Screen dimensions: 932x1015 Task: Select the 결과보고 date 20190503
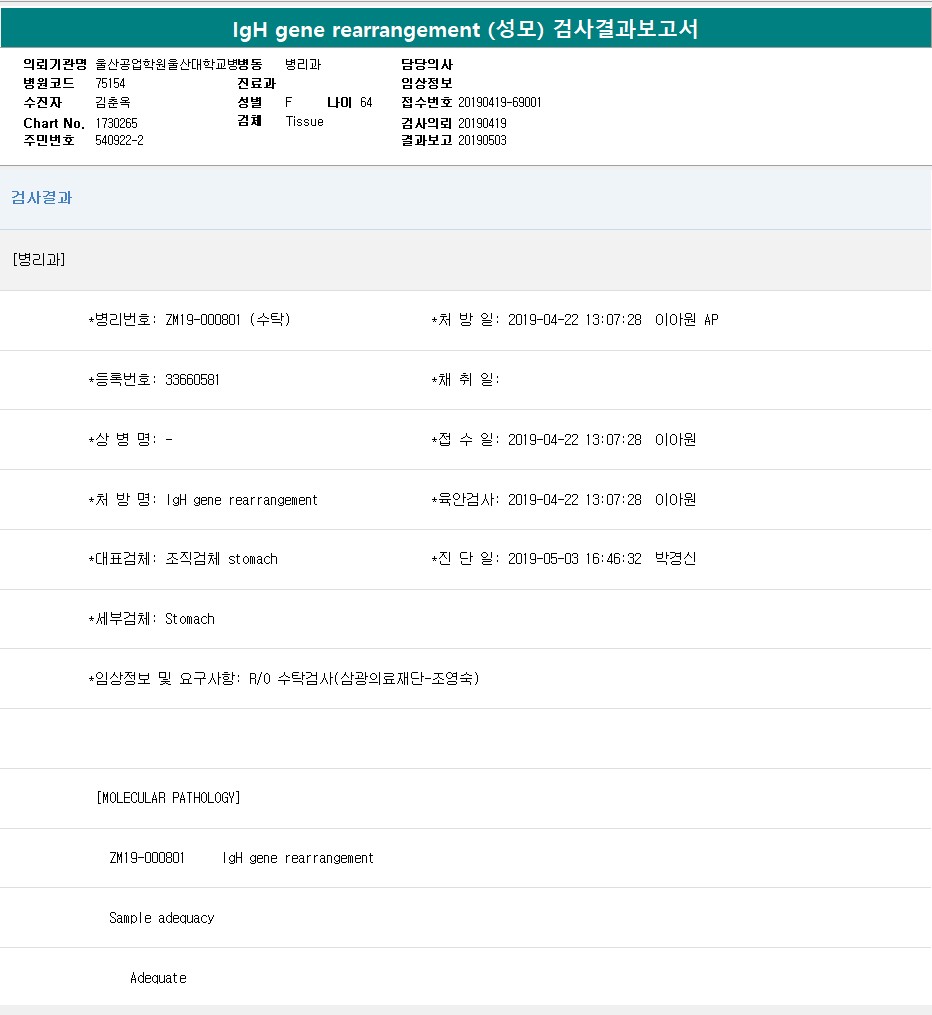[482, 140]
